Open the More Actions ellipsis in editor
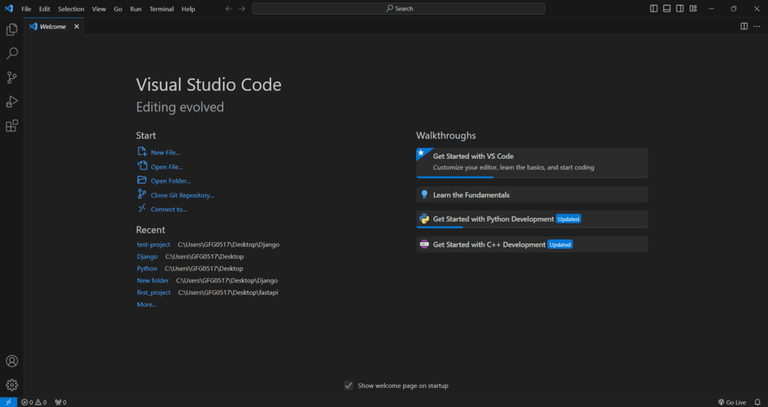 (757, 27)
